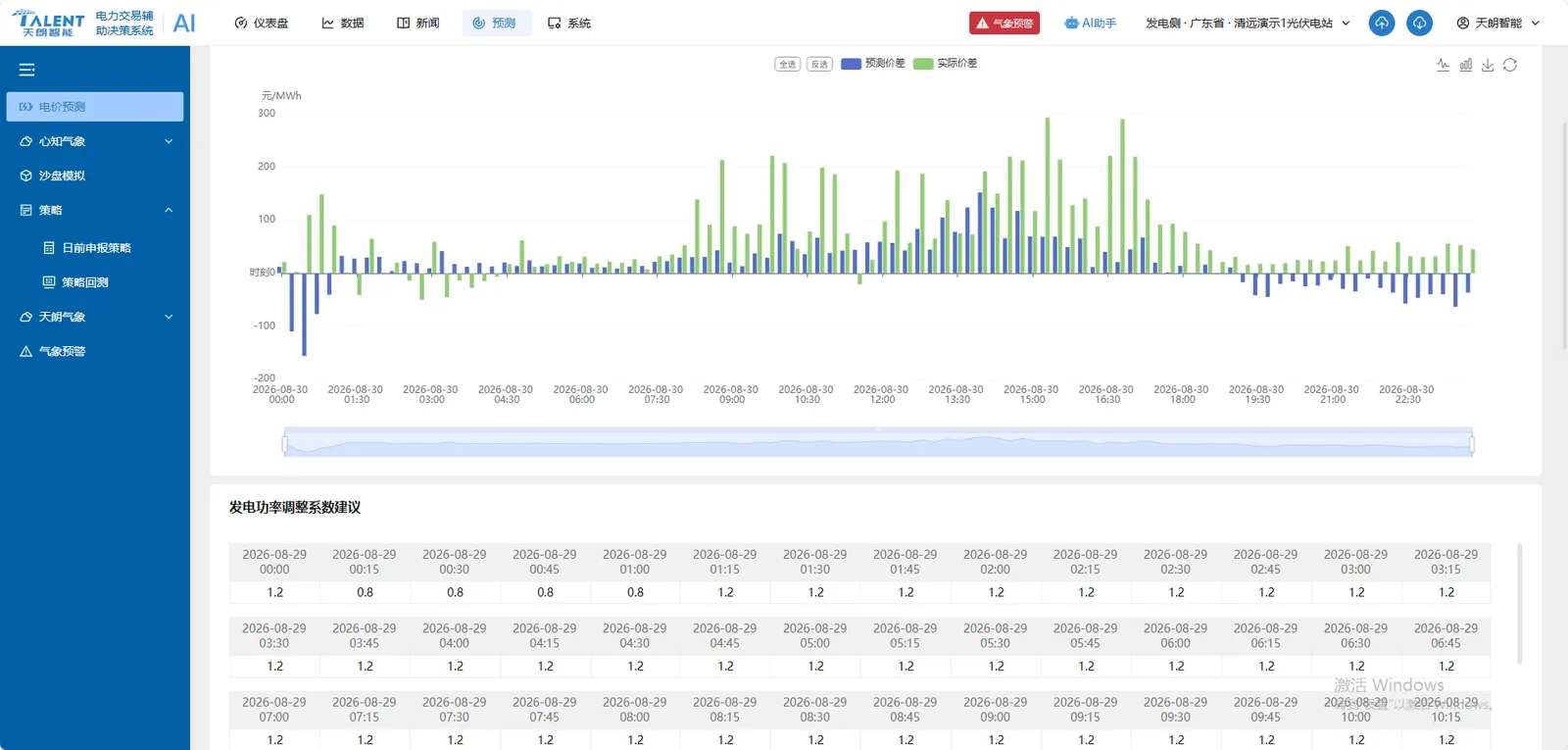Click the AI logo text in header
The width and height of the screenshot is (1568, 750).
coord(184,23)
